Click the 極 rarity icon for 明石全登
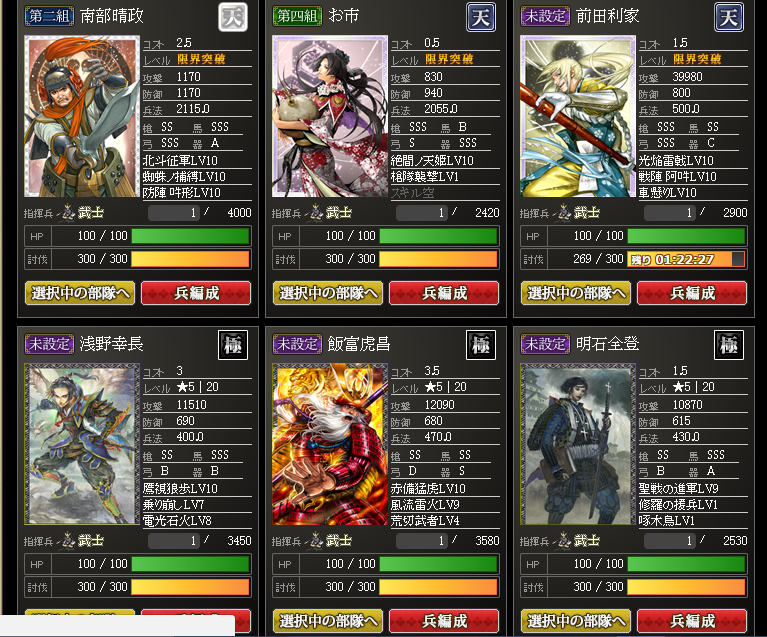Viewport: 767px width, 637px height. click(x=729, y=345)
